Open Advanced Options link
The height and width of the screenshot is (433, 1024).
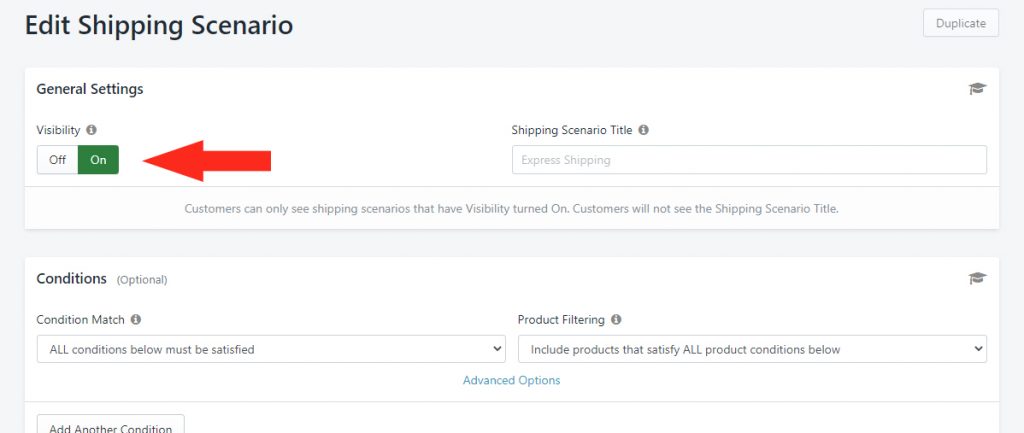coord(511,380)
